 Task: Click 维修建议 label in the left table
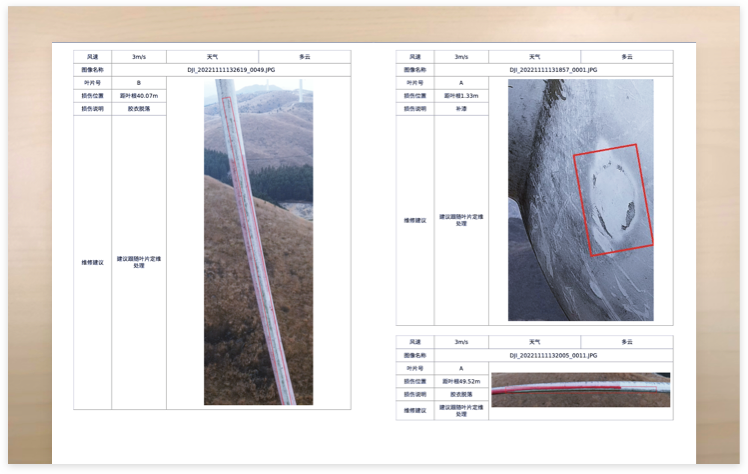(92, 262)
